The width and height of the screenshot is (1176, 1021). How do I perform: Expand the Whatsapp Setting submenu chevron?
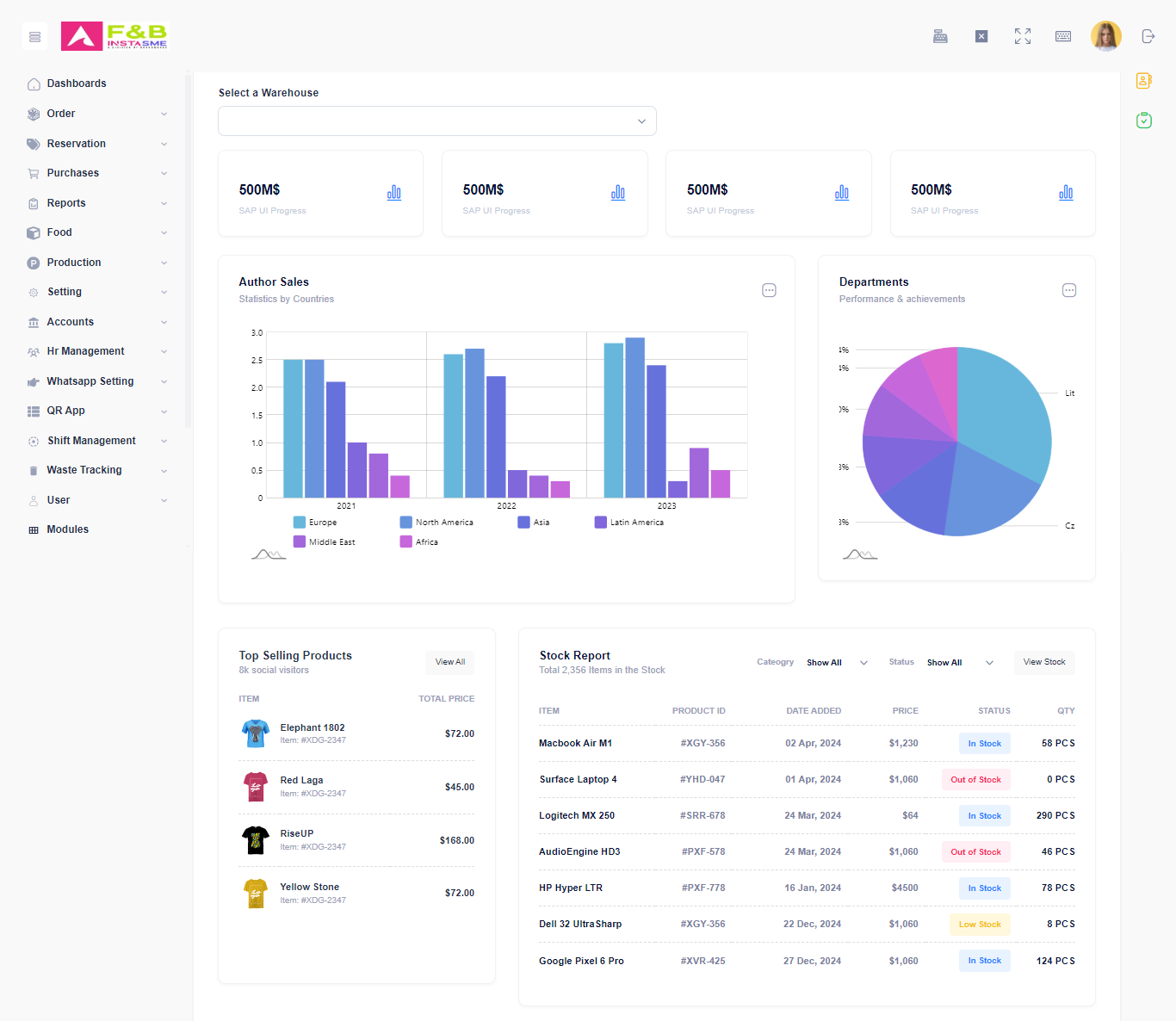[x=164, y=381]
